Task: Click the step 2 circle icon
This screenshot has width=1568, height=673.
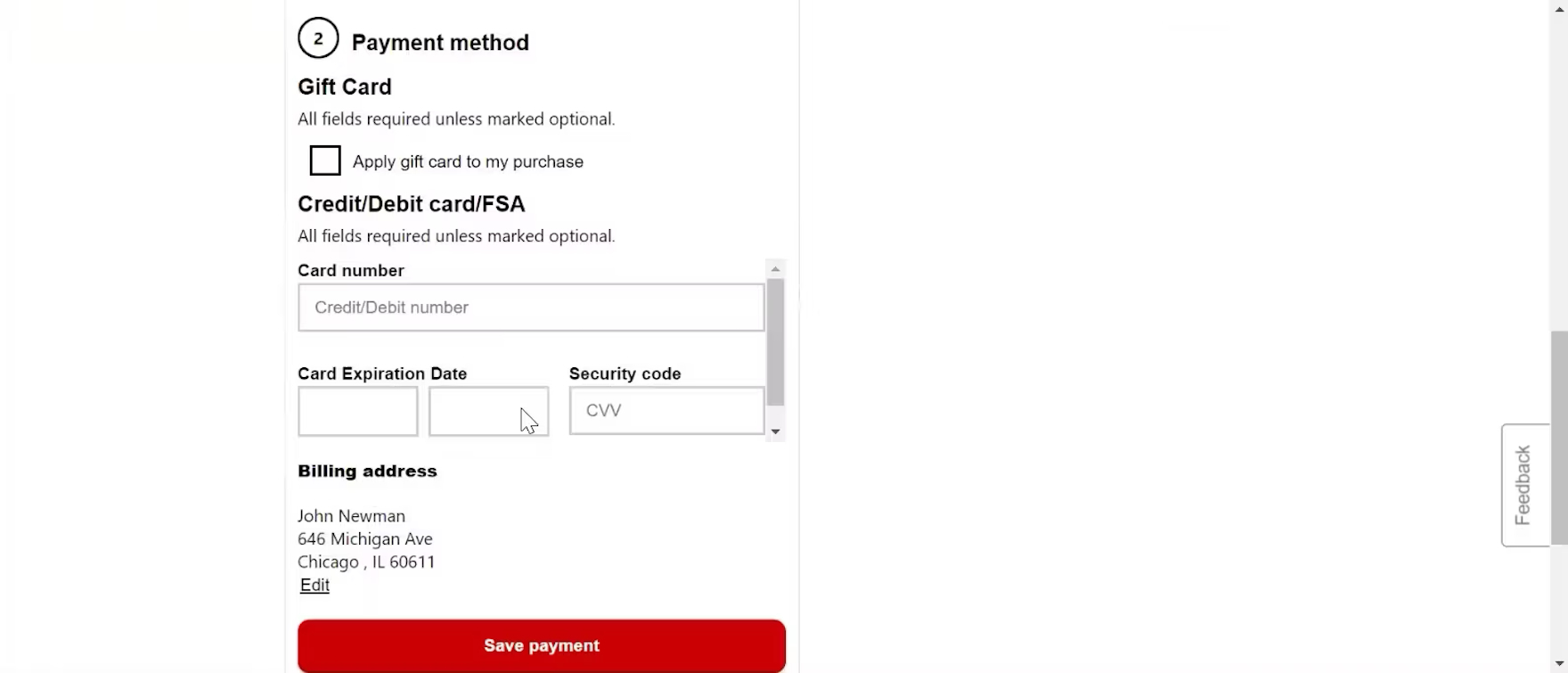Action: coord(318,39)
